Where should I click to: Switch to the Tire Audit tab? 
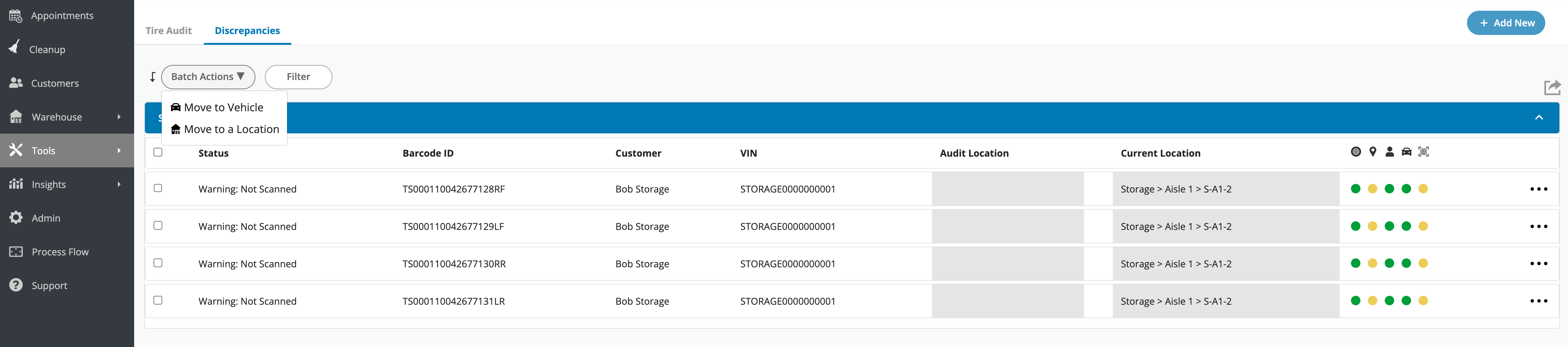168,30
